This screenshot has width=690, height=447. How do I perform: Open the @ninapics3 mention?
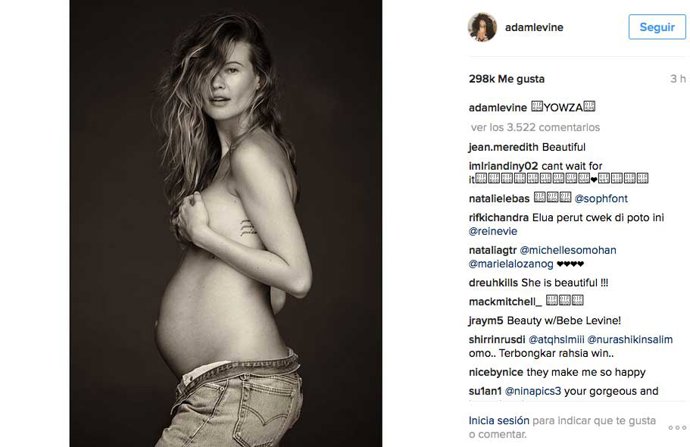532,391
